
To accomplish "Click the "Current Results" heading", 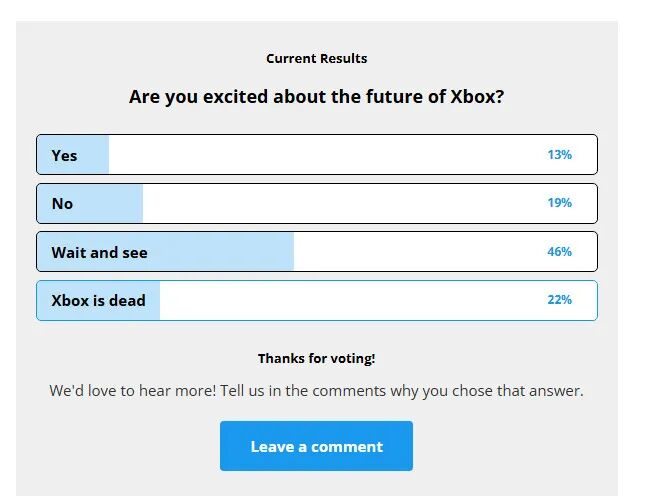I will [x=316, y=59].
